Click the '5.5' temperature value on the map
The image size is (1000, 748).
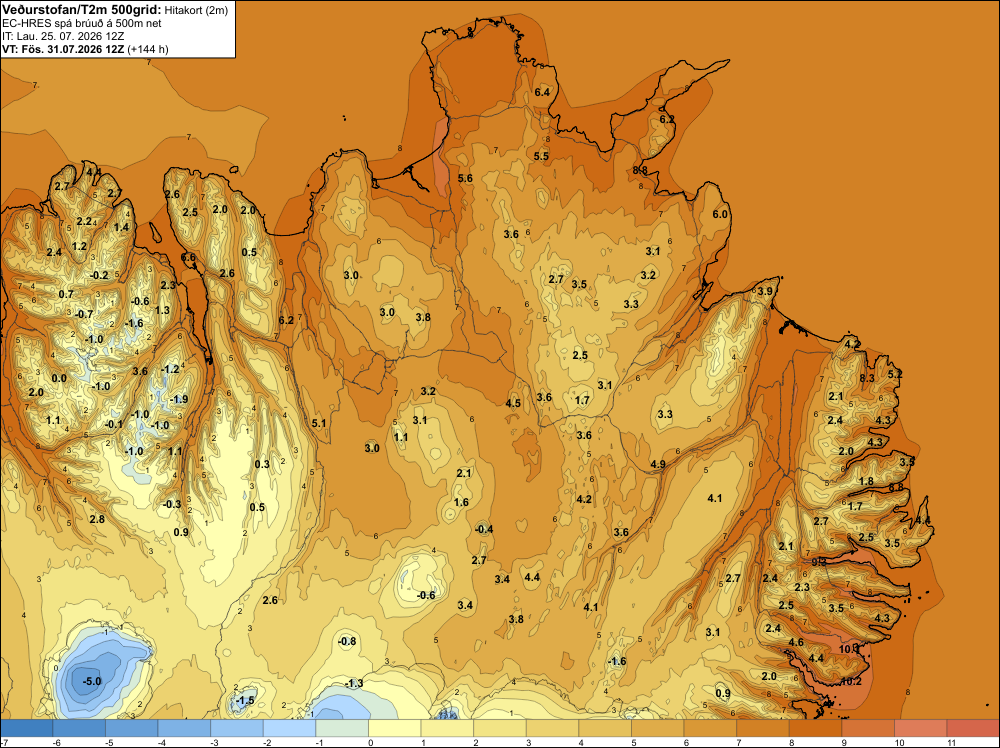click(x=541, y=156)
